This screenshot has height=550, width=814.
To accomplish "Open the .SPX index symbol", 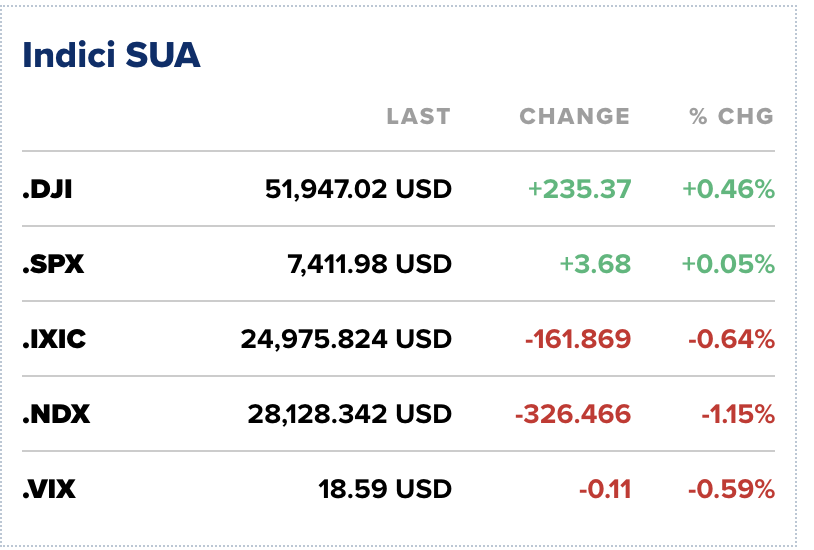I will tap(53, 264).
